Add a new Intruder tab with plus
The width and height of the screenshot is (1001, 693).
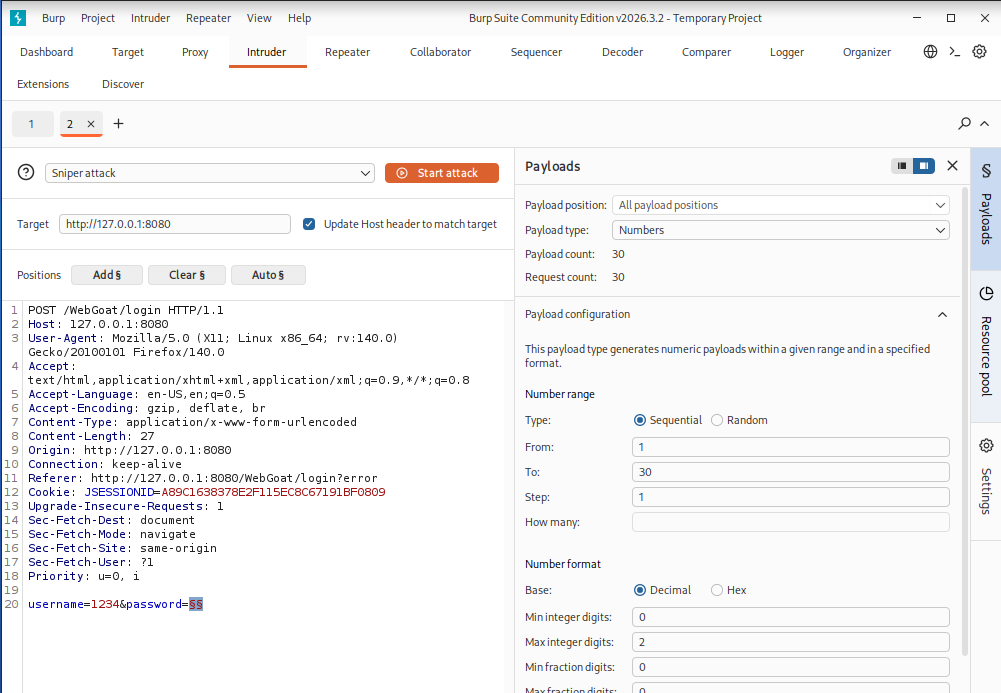point(118,124)
